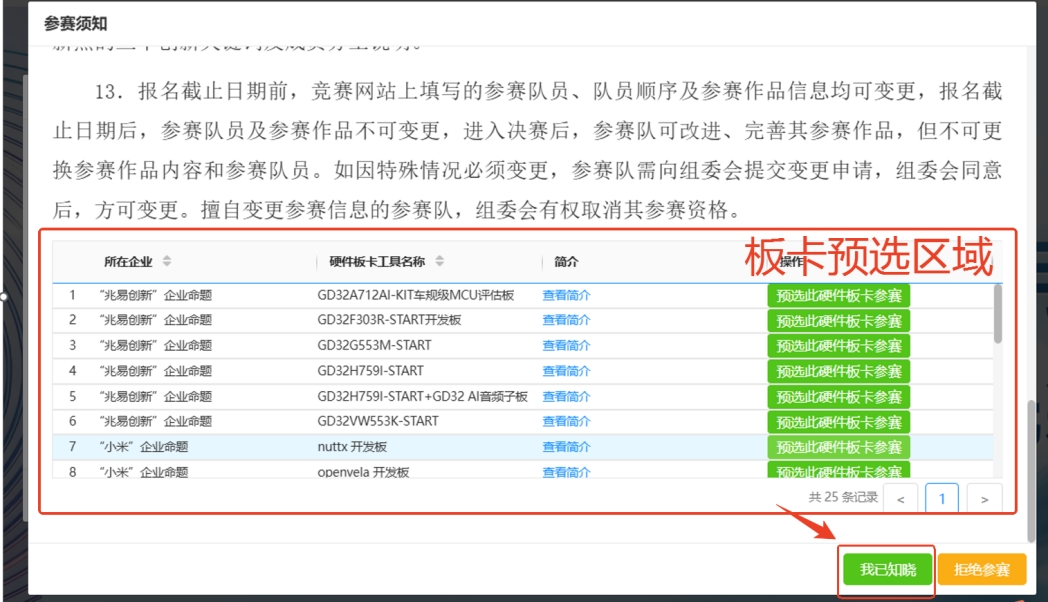Screen dimensions: 1048x602
Task: Click the 简介 column header
Action: click(566, 262)
